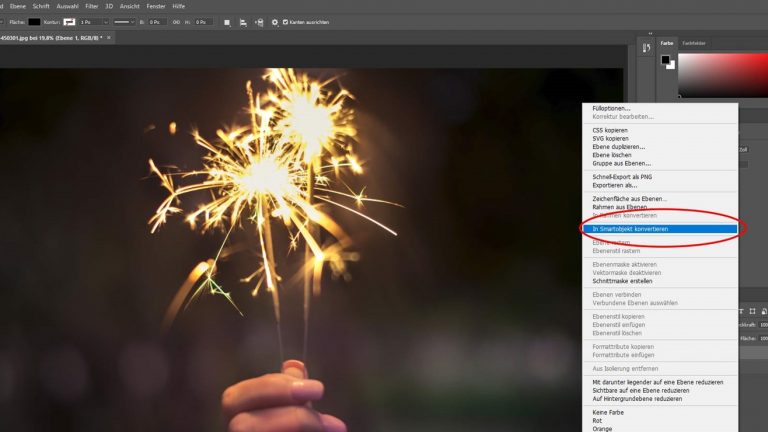This screenshot has height=432, width=768.
Task: Open the 3D menu
Action: click(109, 6)
